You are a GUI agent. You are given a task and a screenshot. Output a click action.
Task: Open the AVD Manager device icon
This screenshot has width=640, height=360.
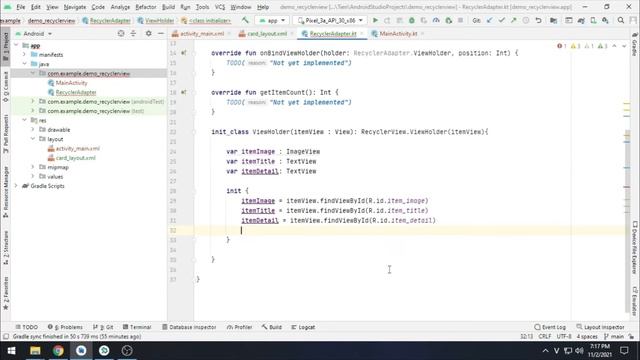click(x=593, y=20)
